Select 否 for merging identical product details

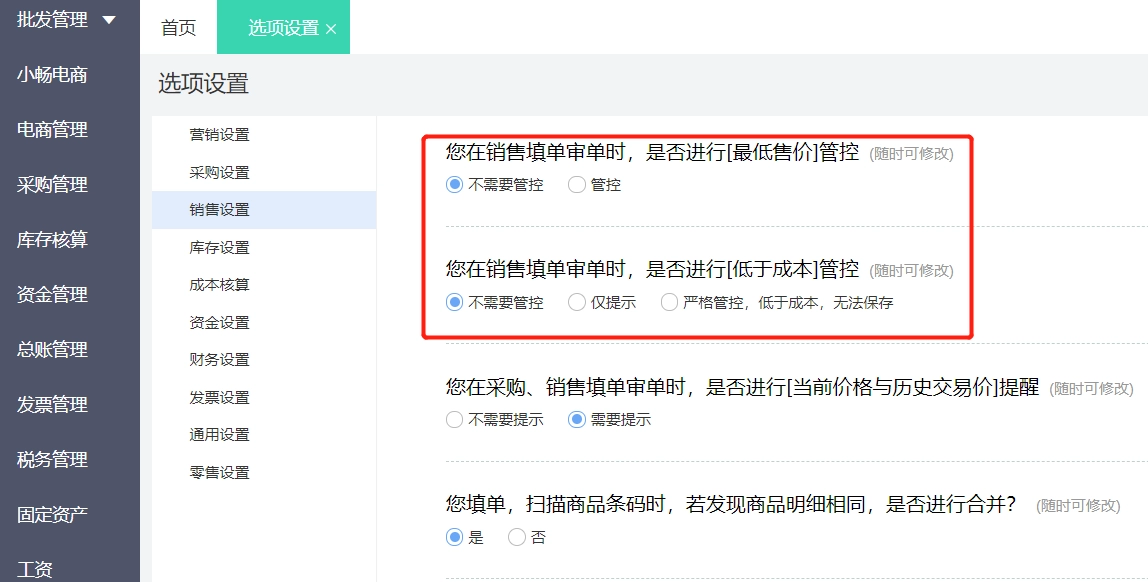517,537
